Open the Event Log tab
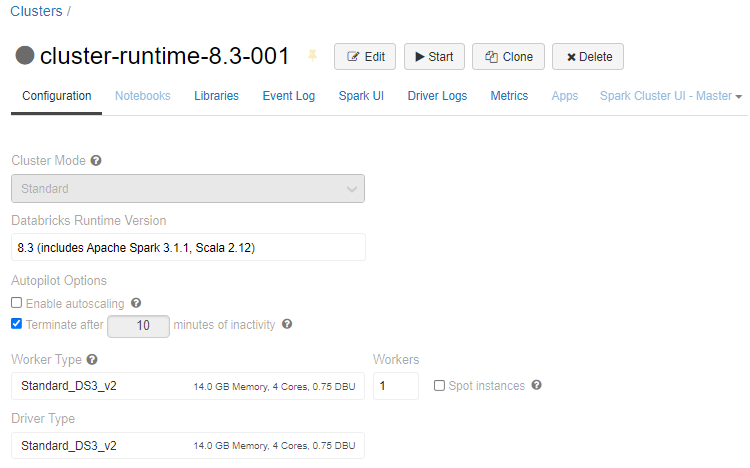This screenshot has width=750, height=468. point(288,96)
